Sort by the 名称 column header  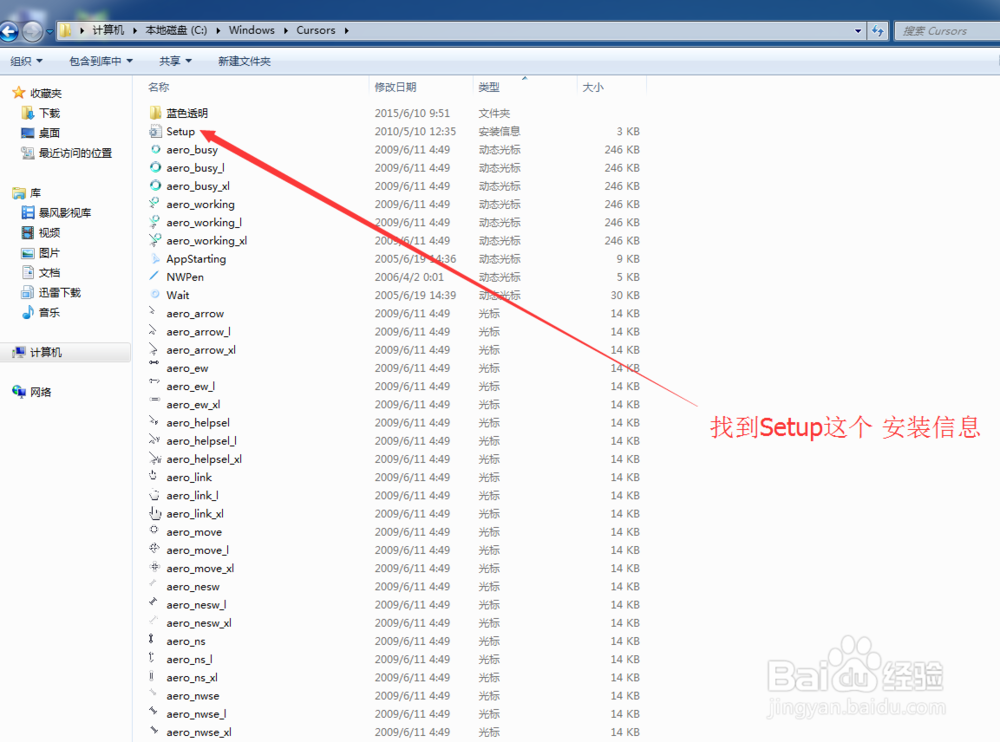[x=159, y=87]
